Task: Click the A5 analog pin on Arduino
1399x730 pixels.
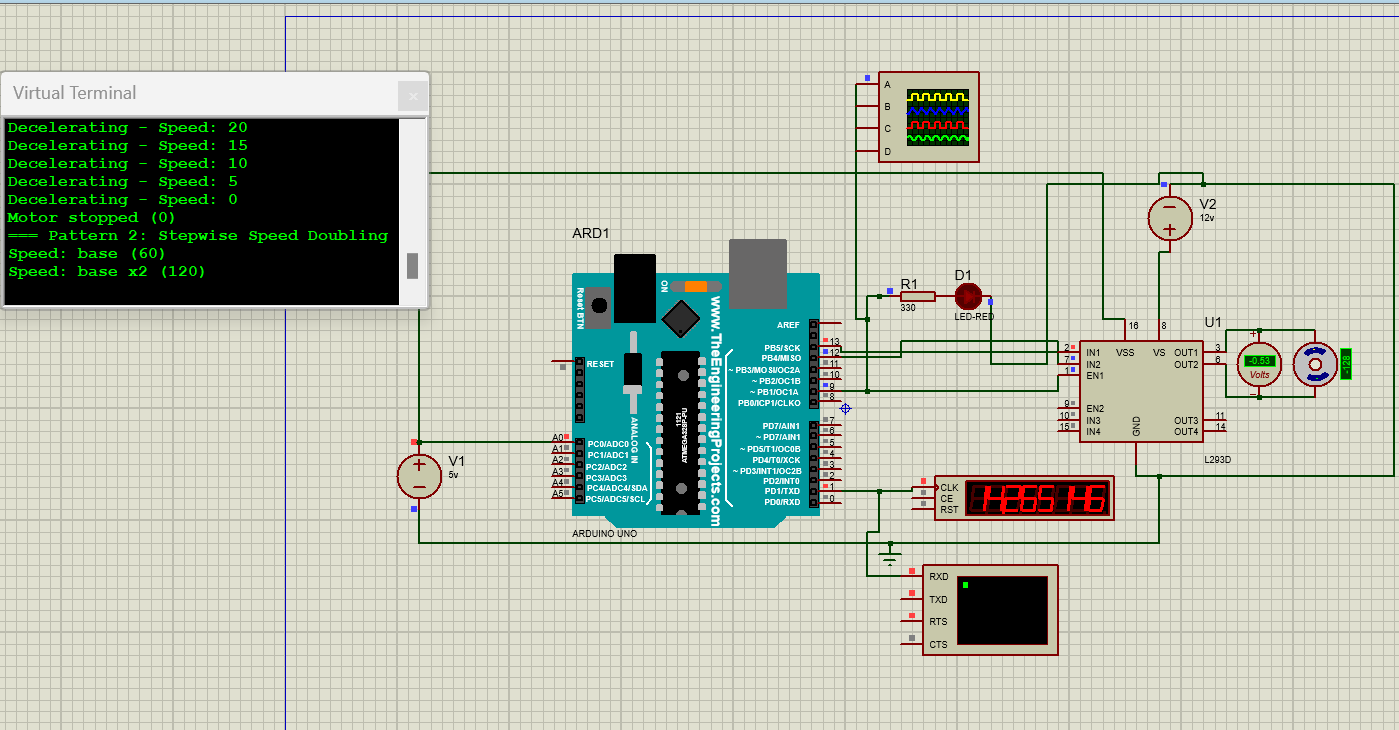Action: coord(560,494)
